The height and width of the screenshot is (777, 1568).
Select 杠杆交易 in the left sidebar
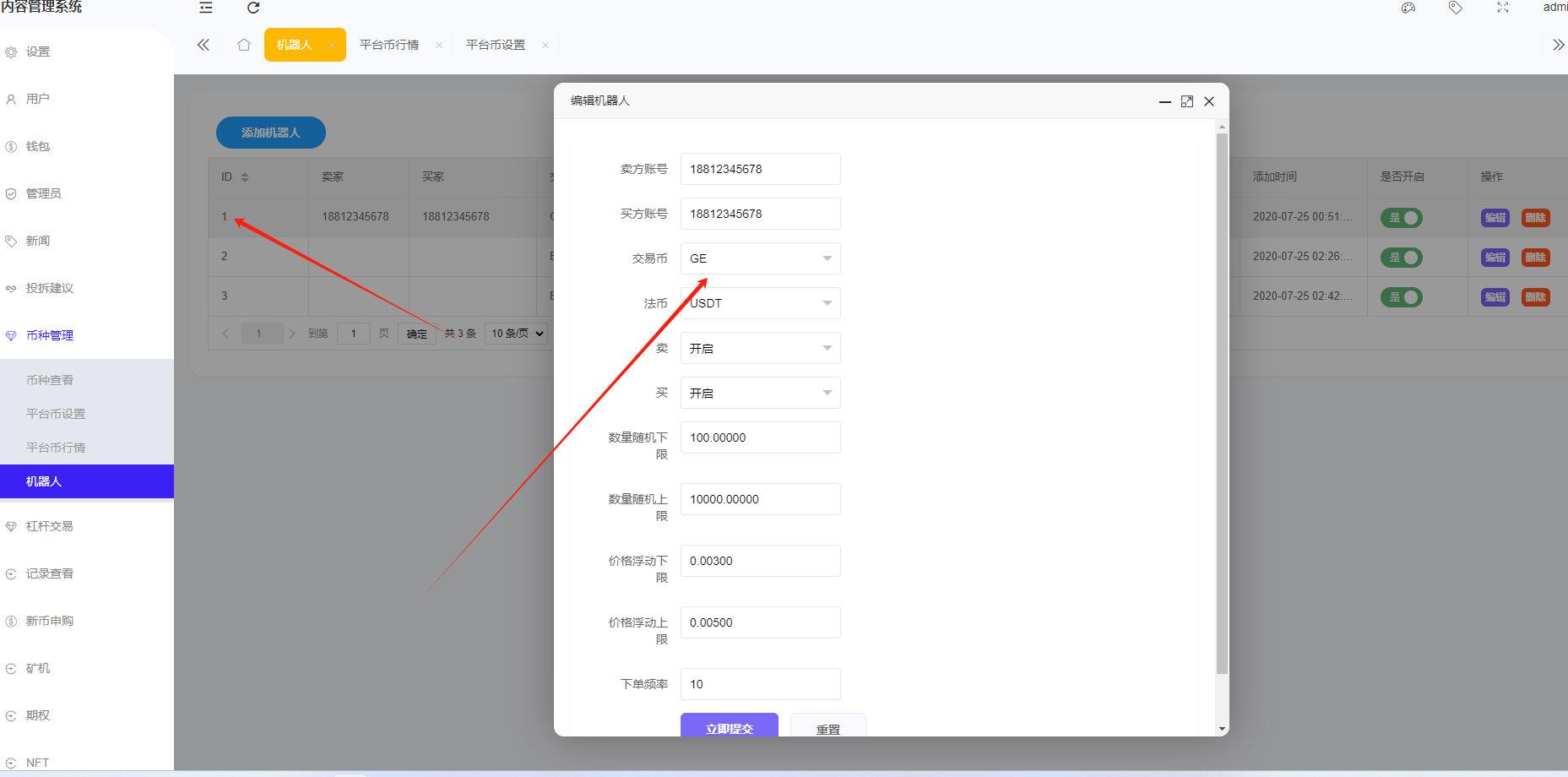[48, 525]
